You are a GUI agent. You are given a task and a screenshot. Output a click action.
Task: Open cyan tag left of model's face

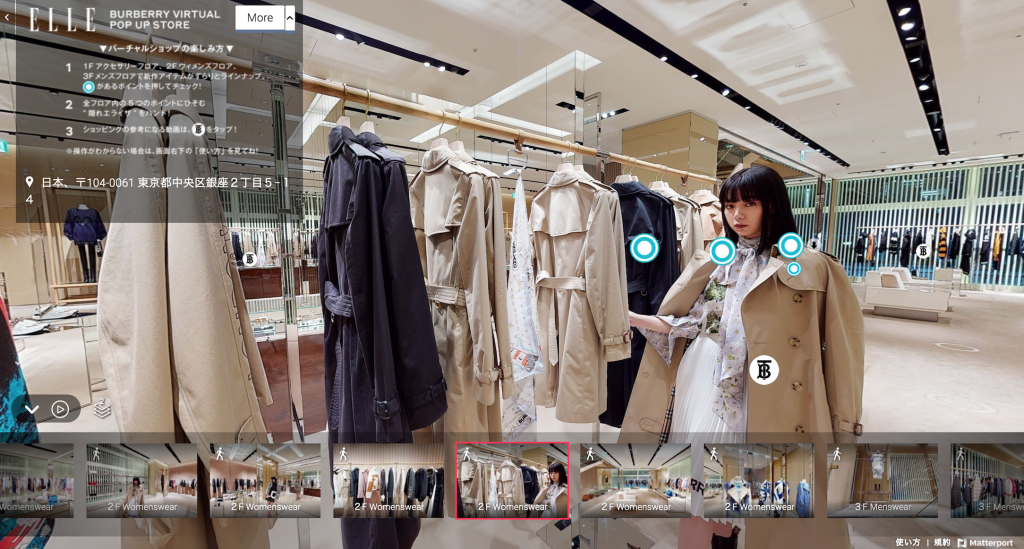coord(722,251)
